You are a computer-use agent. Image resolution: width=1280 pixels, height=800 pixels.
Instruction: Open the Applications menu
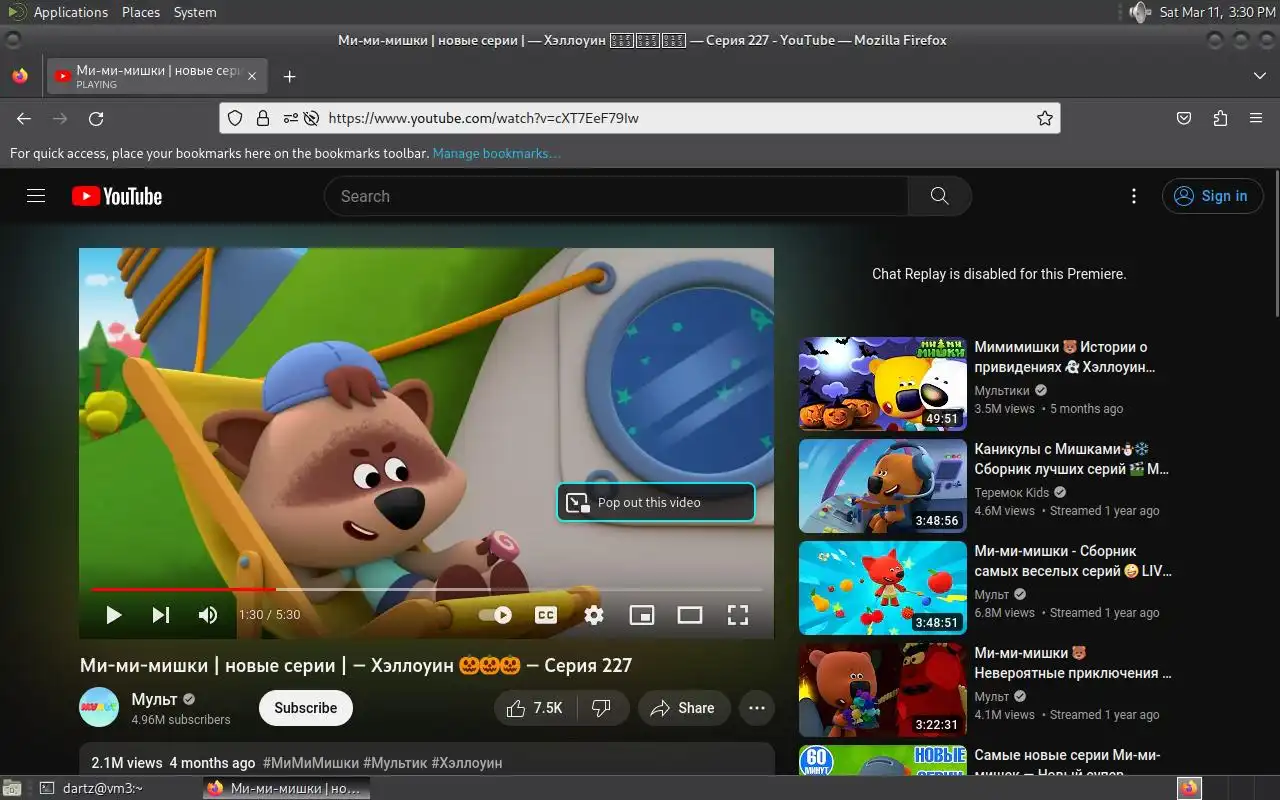(x=70, y=12)
